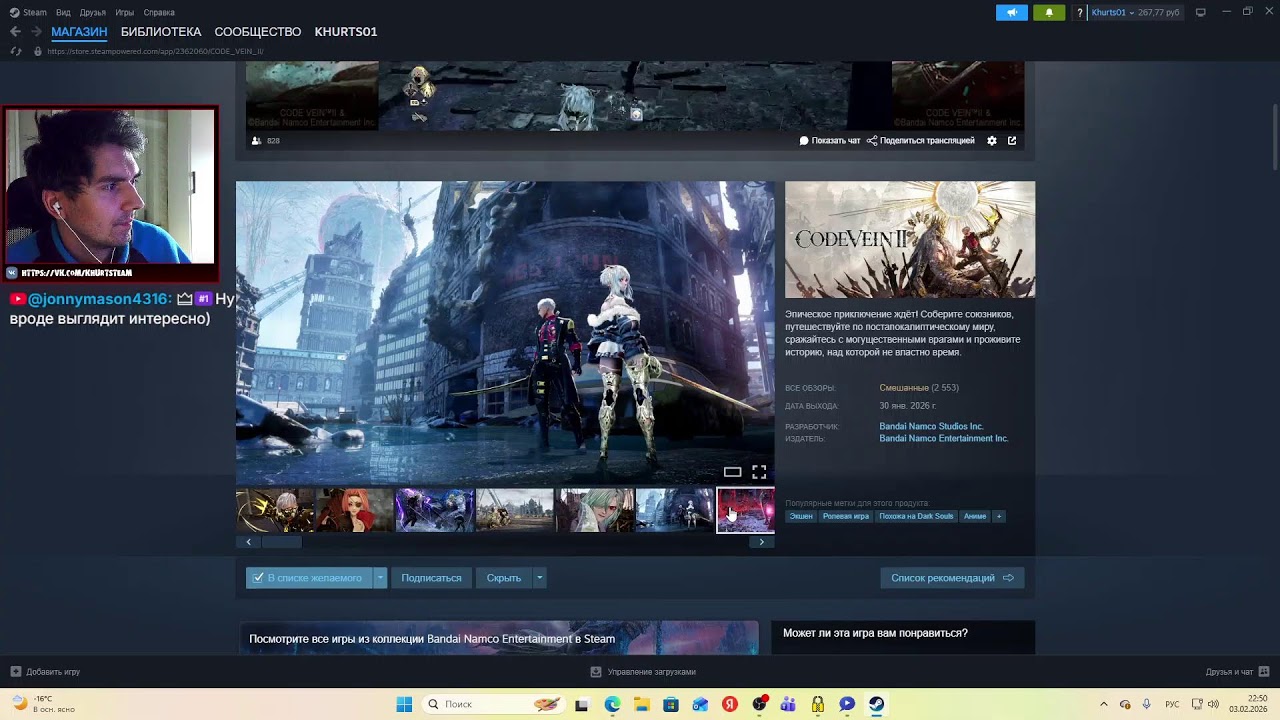Open Steam Friends and Chat

point(1237,672)
